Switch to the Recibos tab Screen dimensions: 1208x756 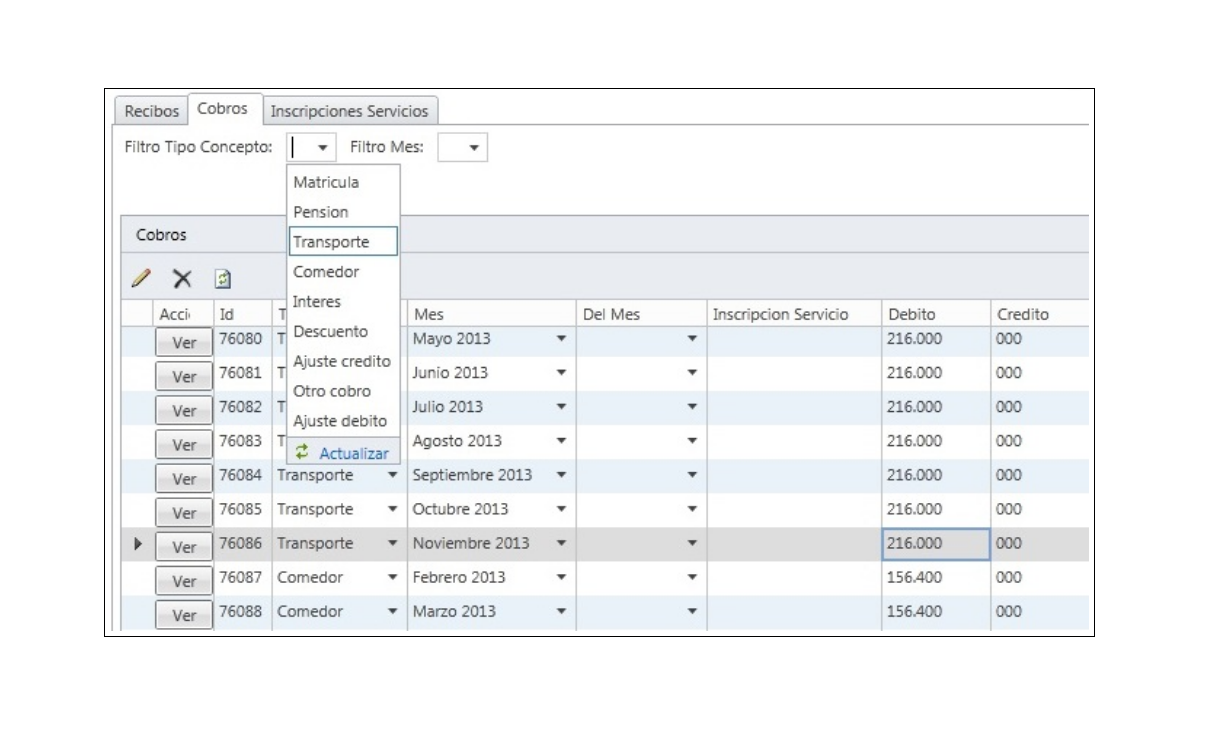(x=149, y=110)
